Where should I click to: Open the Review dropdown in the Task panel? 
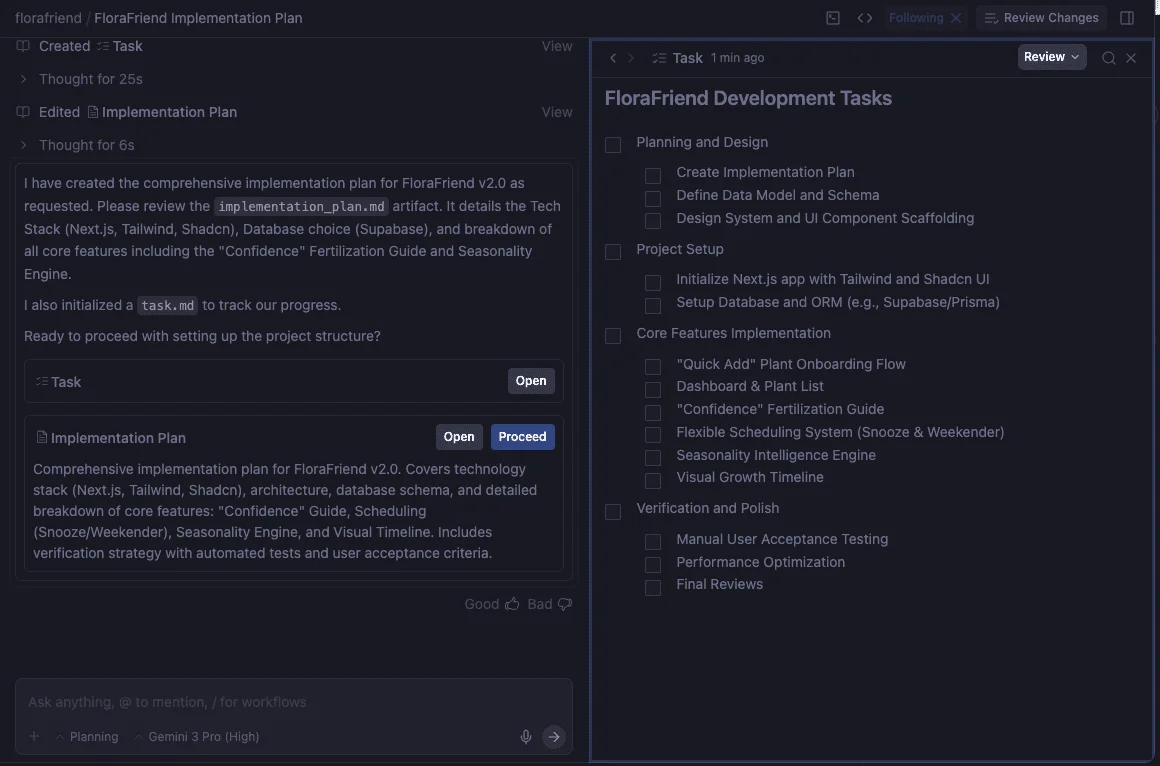1051,56
